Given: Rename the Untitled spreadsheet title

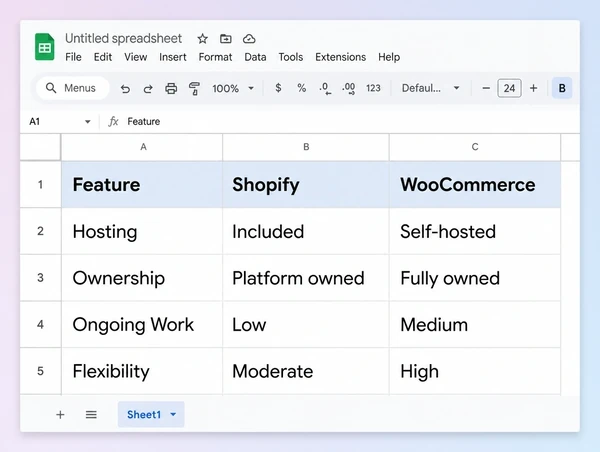Looking at the screenshot, I should 123,39.
